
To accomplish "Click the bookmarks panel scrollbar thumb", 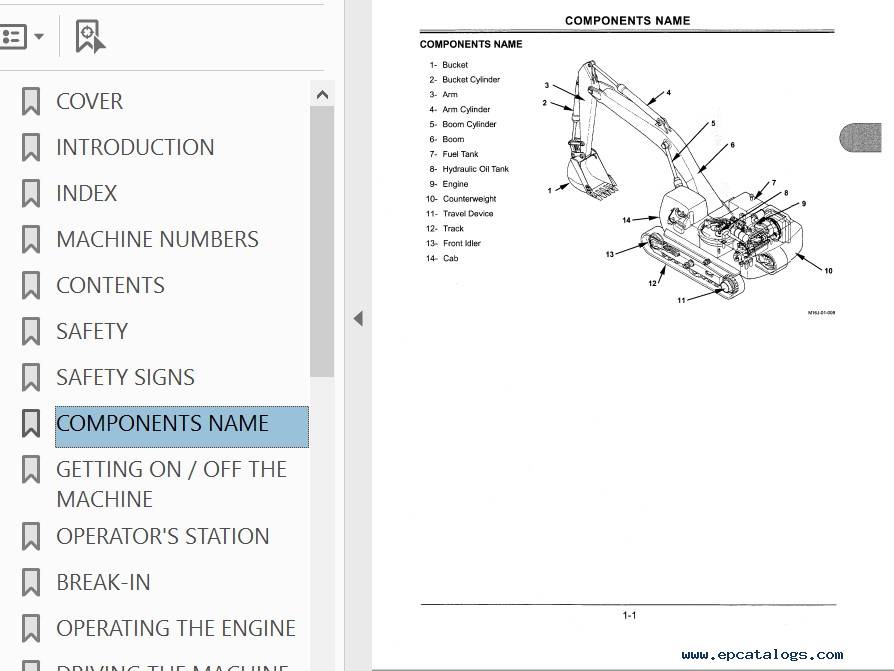I will [322, 241].
